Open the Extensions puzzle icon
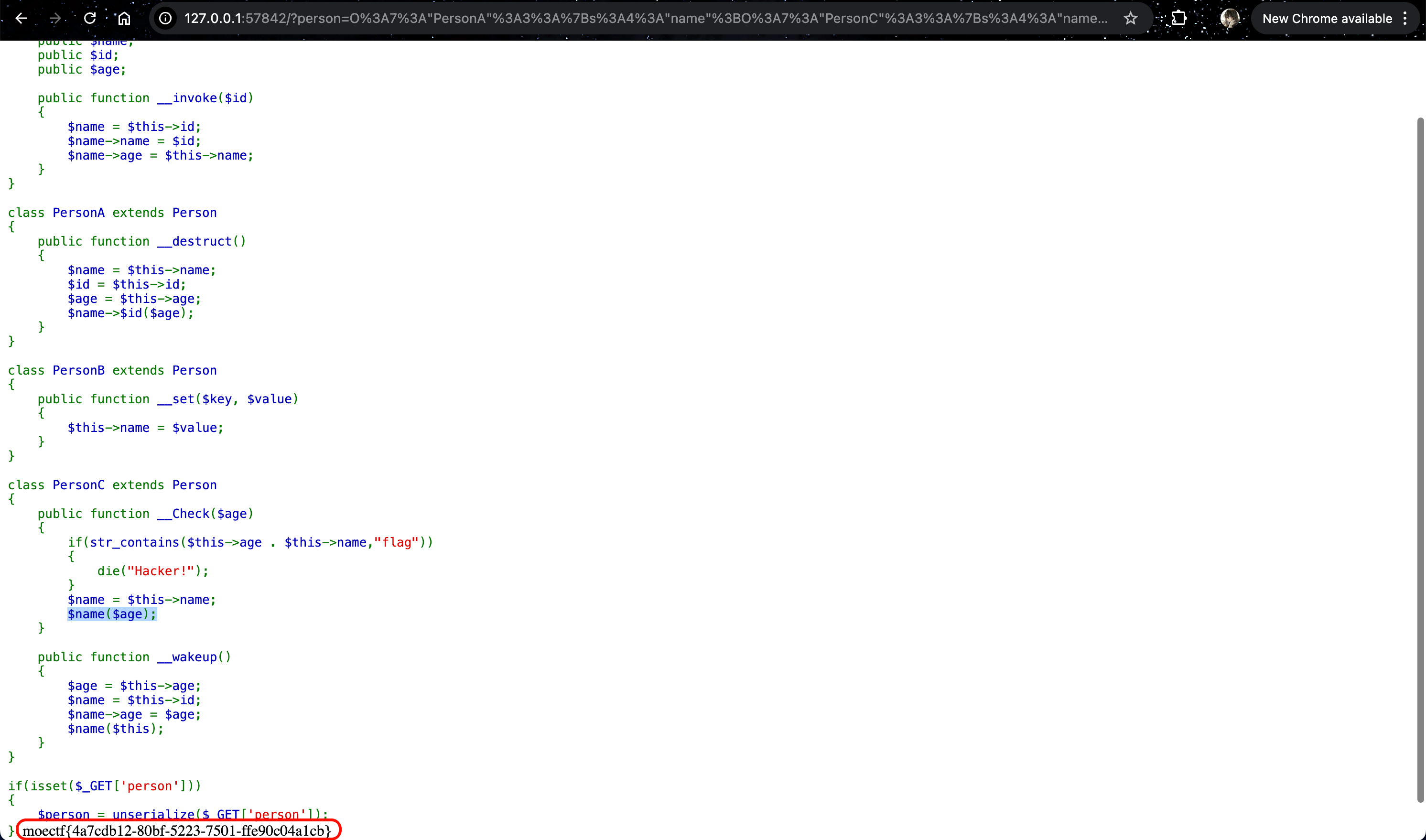1426x840 pixels. click(x=1178, y=18)
